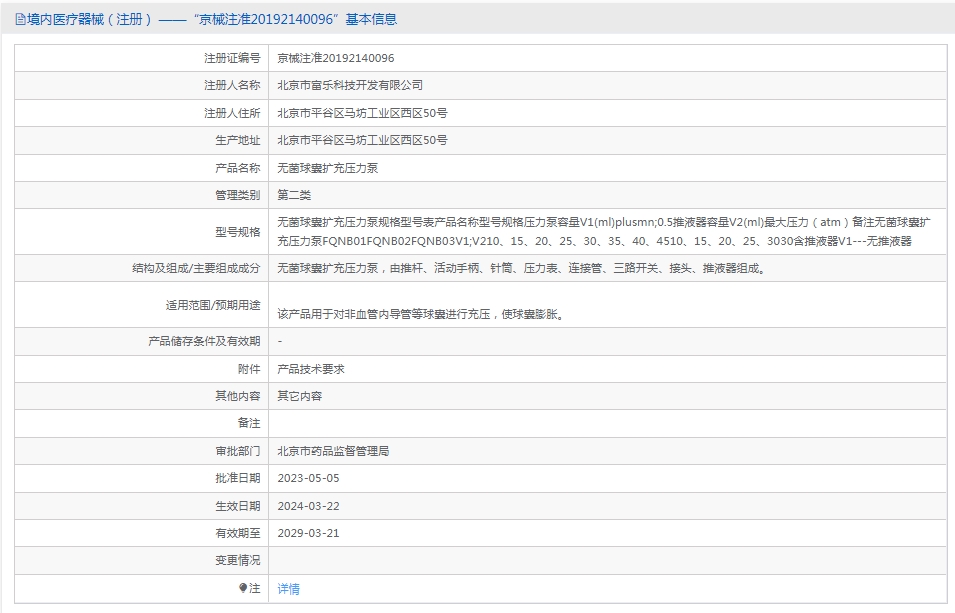
Task: Click expiry date 2029-03-21
Action: click(308, 533)
